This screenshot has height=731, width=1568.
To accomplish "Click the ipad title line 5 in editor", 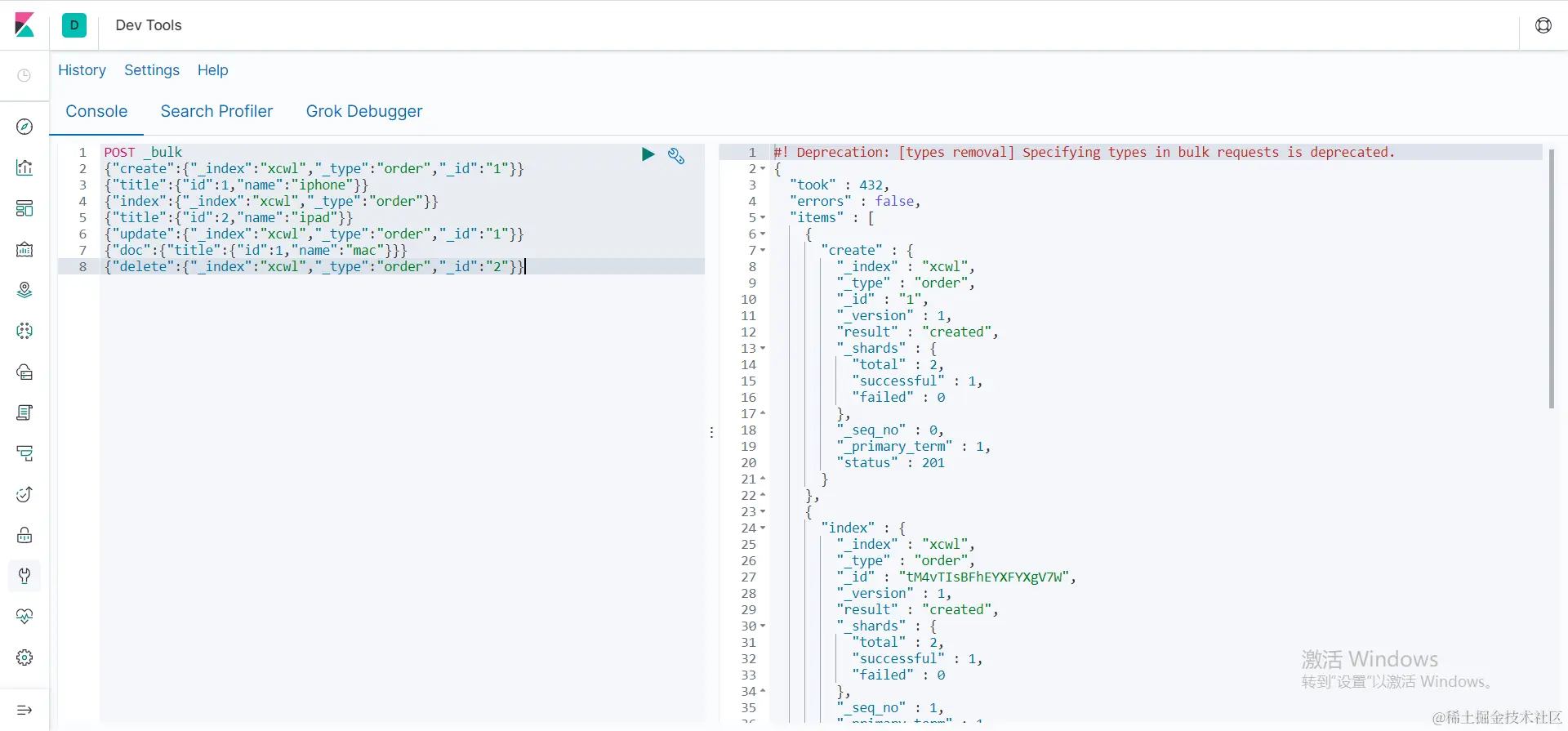I will pyautogui.click(x=229, y=218).
